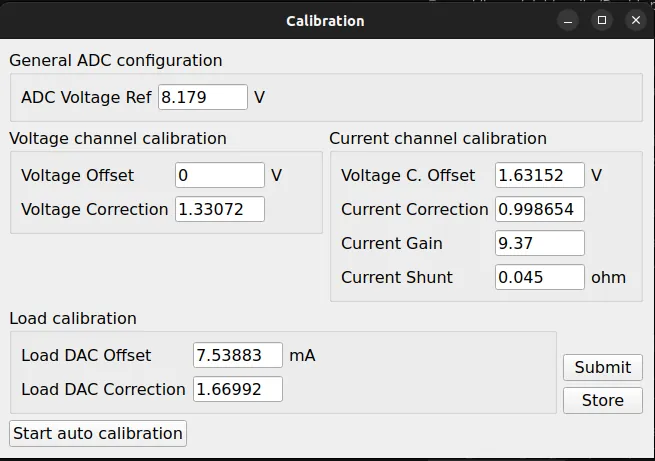Click the 'mA' unit label
The height and width of the screenshot is (461, 655).
tap(302, 356)
